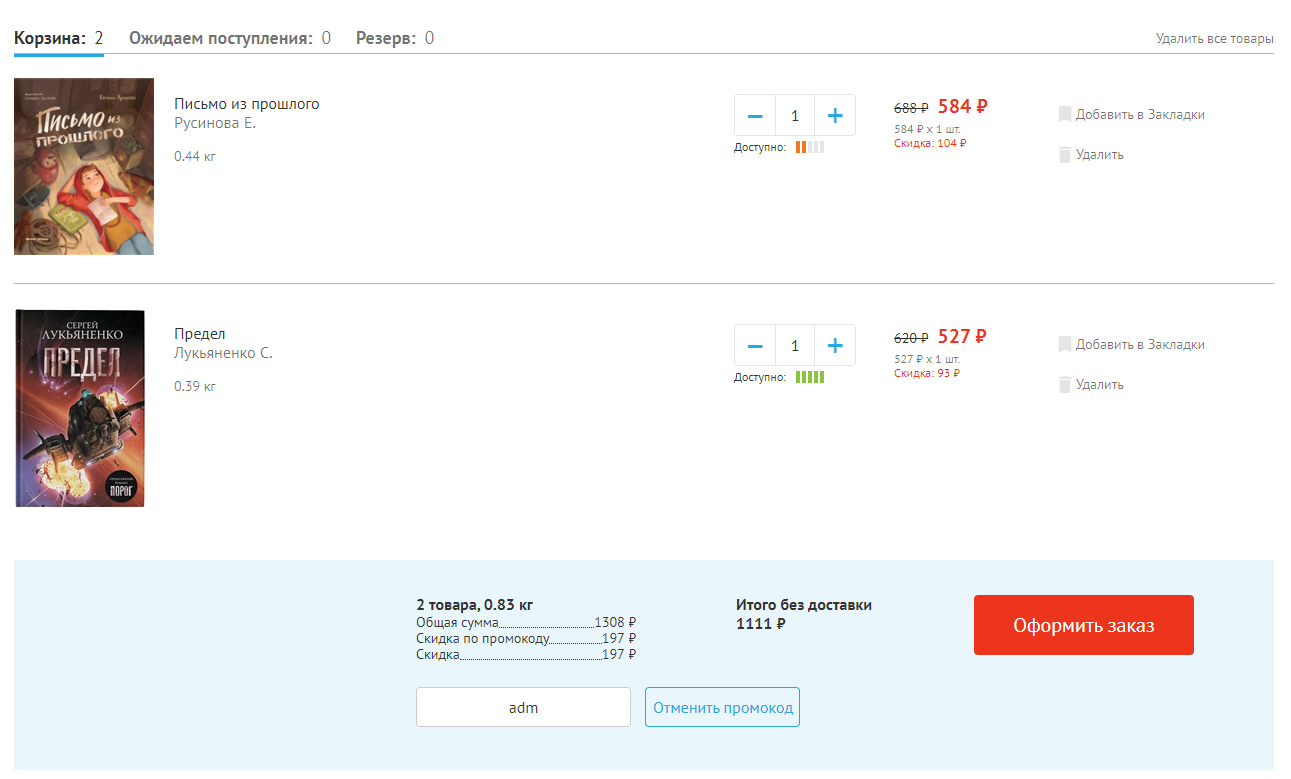Viewport: 1291px width, 779px height.
Task: Click the author link Лукьяненко С.
Action: (223, 353)
